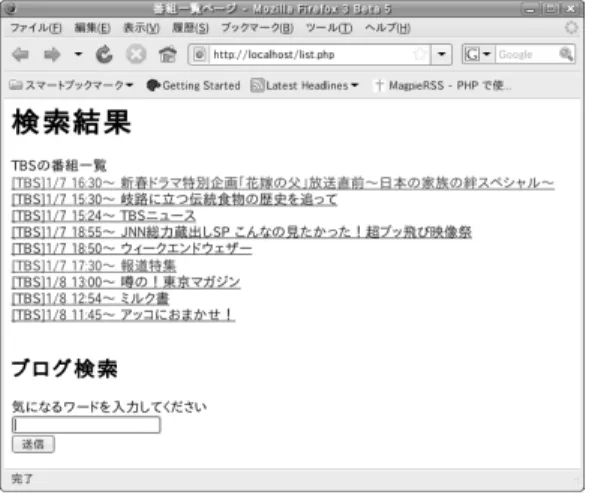Reload the page with the refresh icon
Image resolution: width=592 pixels, height=498 pixels.
point(104,55)
